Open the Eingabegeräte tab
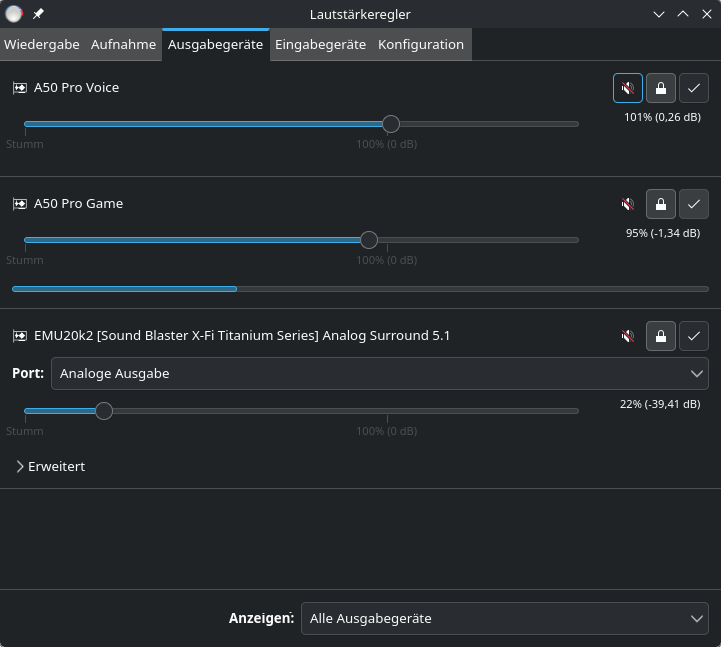721x647 pixels. pyautogui.click(x=320, y=45)
